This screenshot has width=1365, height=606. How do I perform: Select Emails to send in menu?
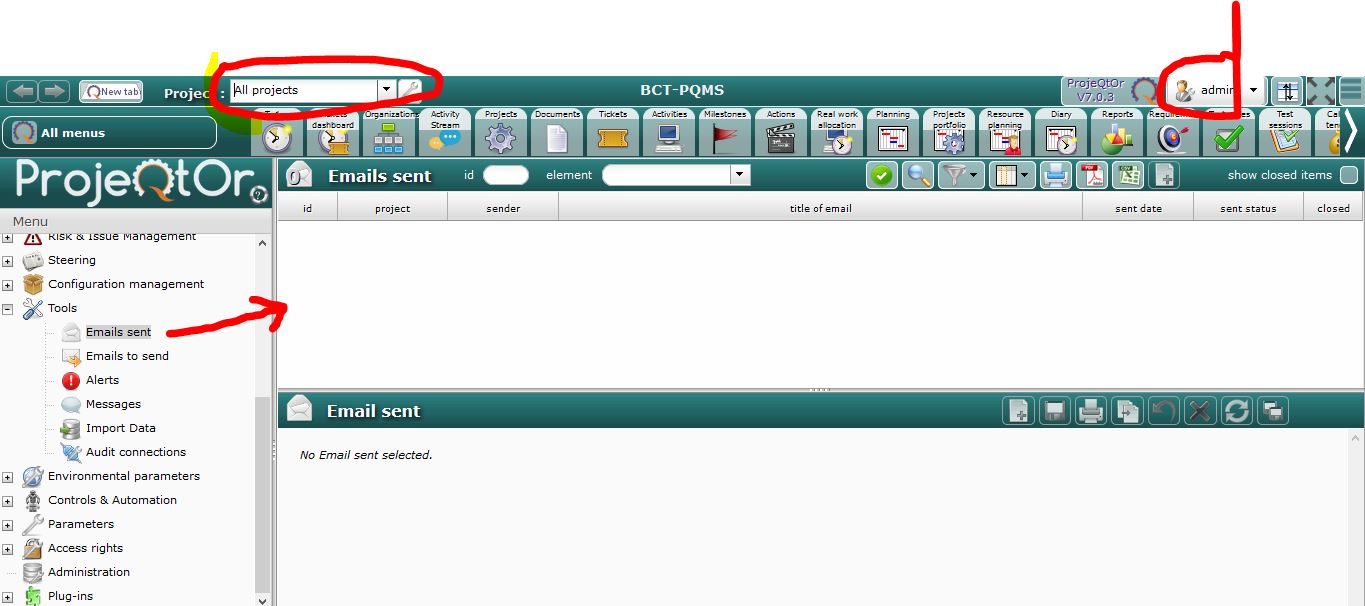127,356
